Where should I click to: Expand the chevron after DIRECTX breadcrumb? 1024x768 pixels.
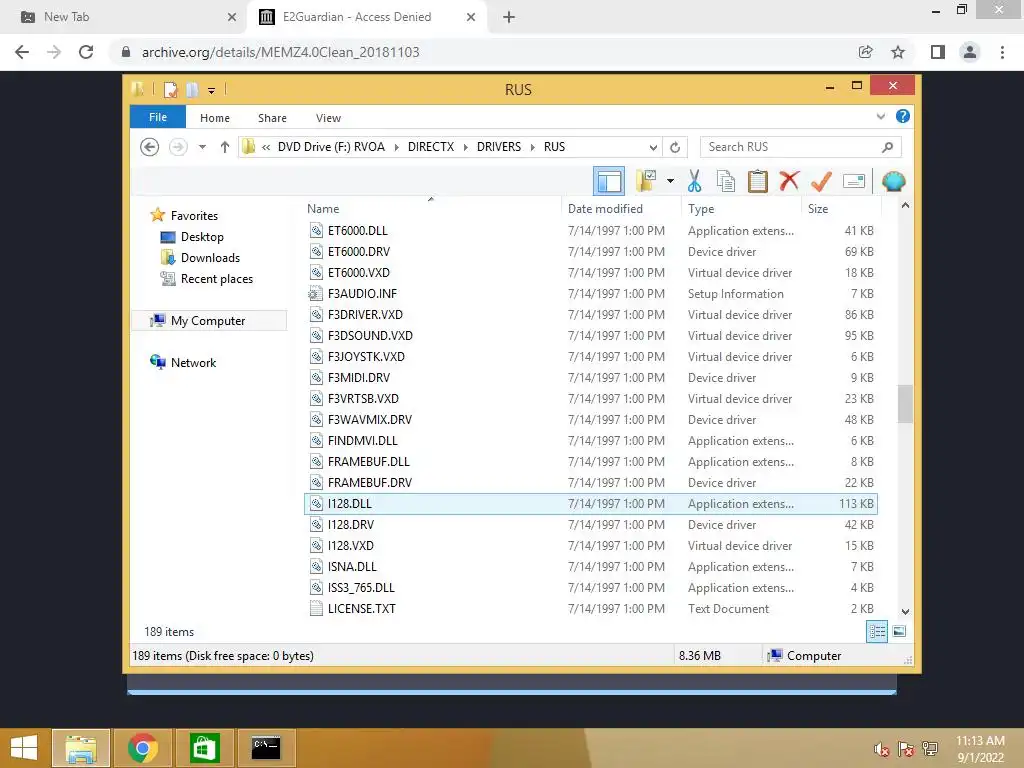point(466,147)
